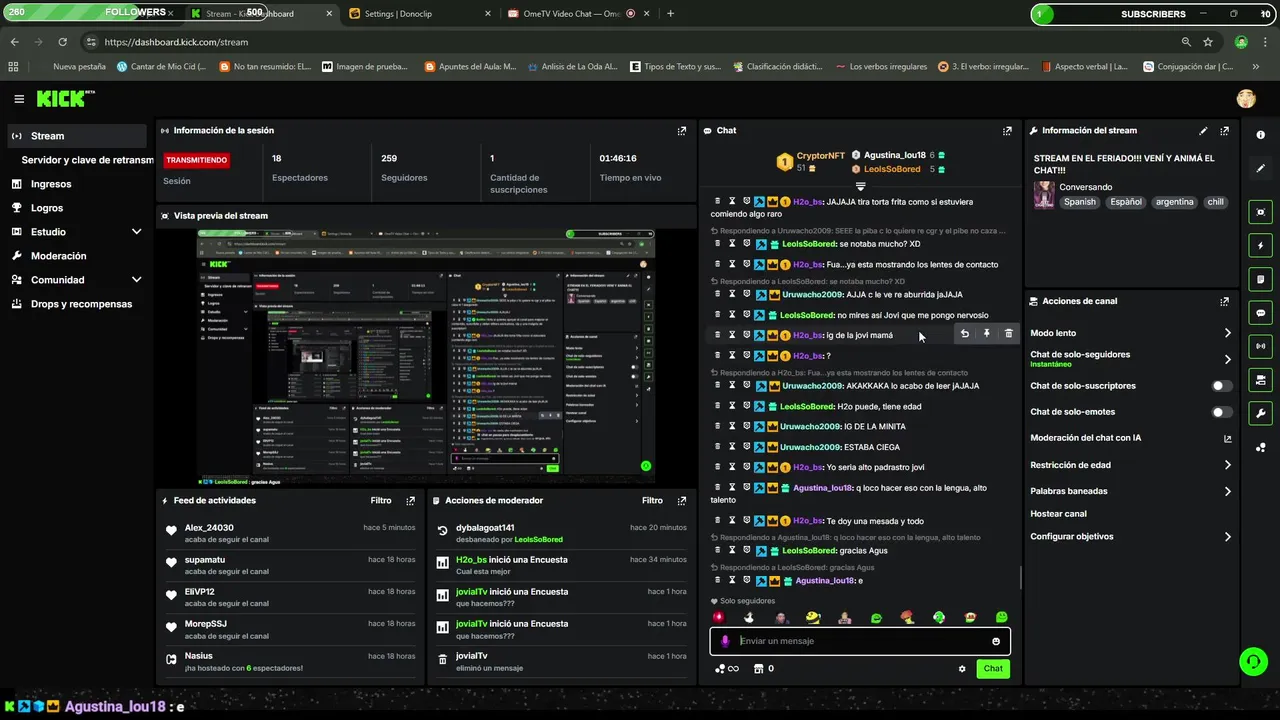The width and height of the screenshot is (1280, 720).
Task: Open the hamburger navigation menu
Action: pyautogui.click(x=19, y=99)
